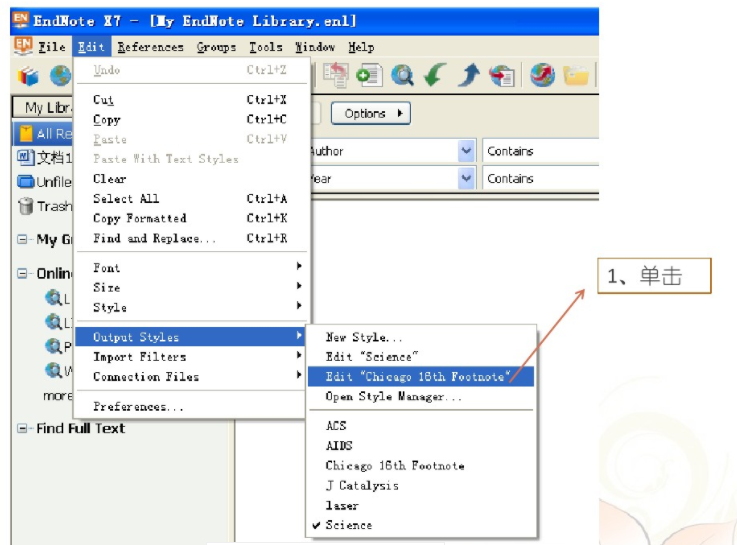The height and width of the screenshot is (545, 737).
Task: Select the laser output style
Action: coord(421,506)
